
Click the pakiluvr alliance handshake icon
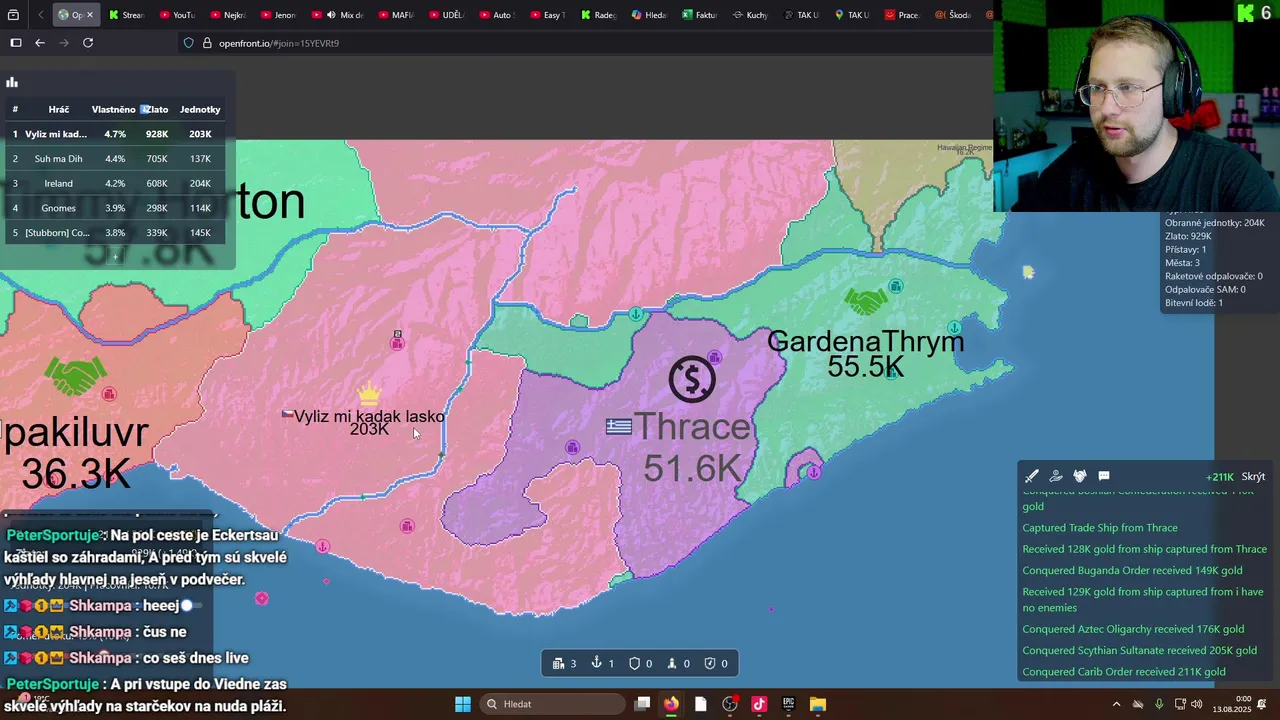(x=74, y=376)
